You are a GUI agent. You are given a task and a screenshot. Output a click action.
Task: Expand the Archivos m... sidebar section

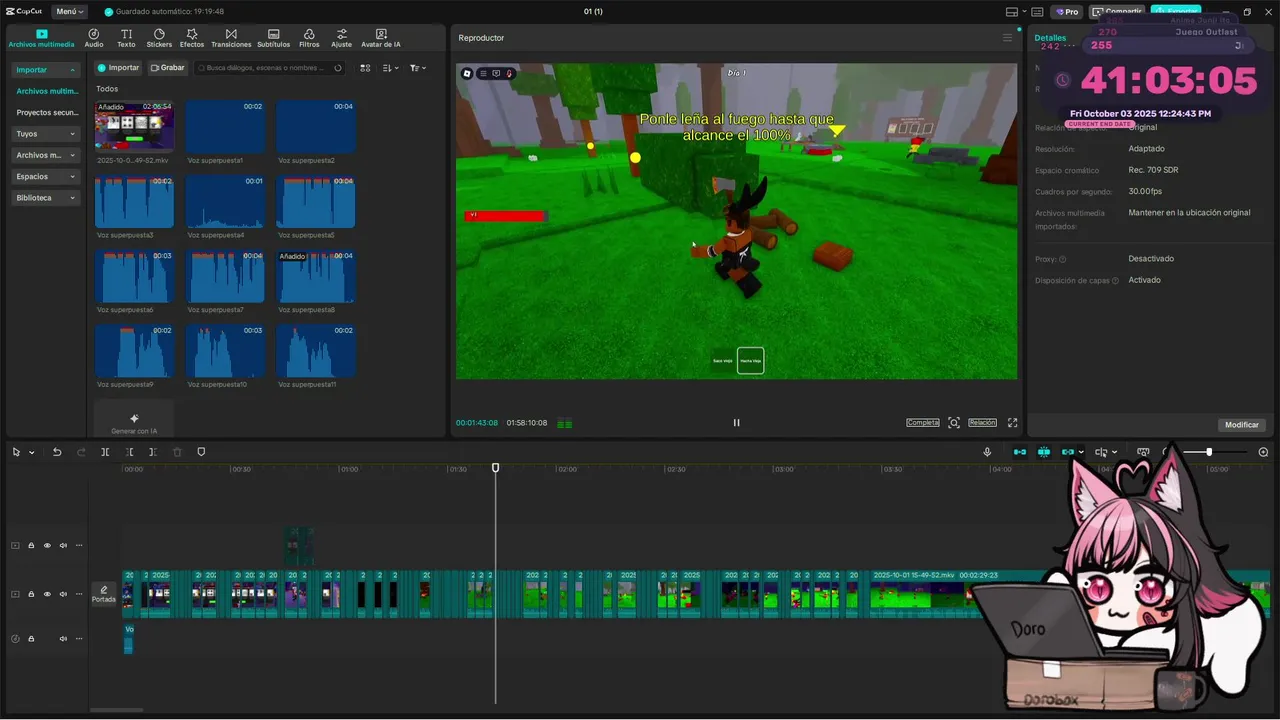click(x=46, y=155)
